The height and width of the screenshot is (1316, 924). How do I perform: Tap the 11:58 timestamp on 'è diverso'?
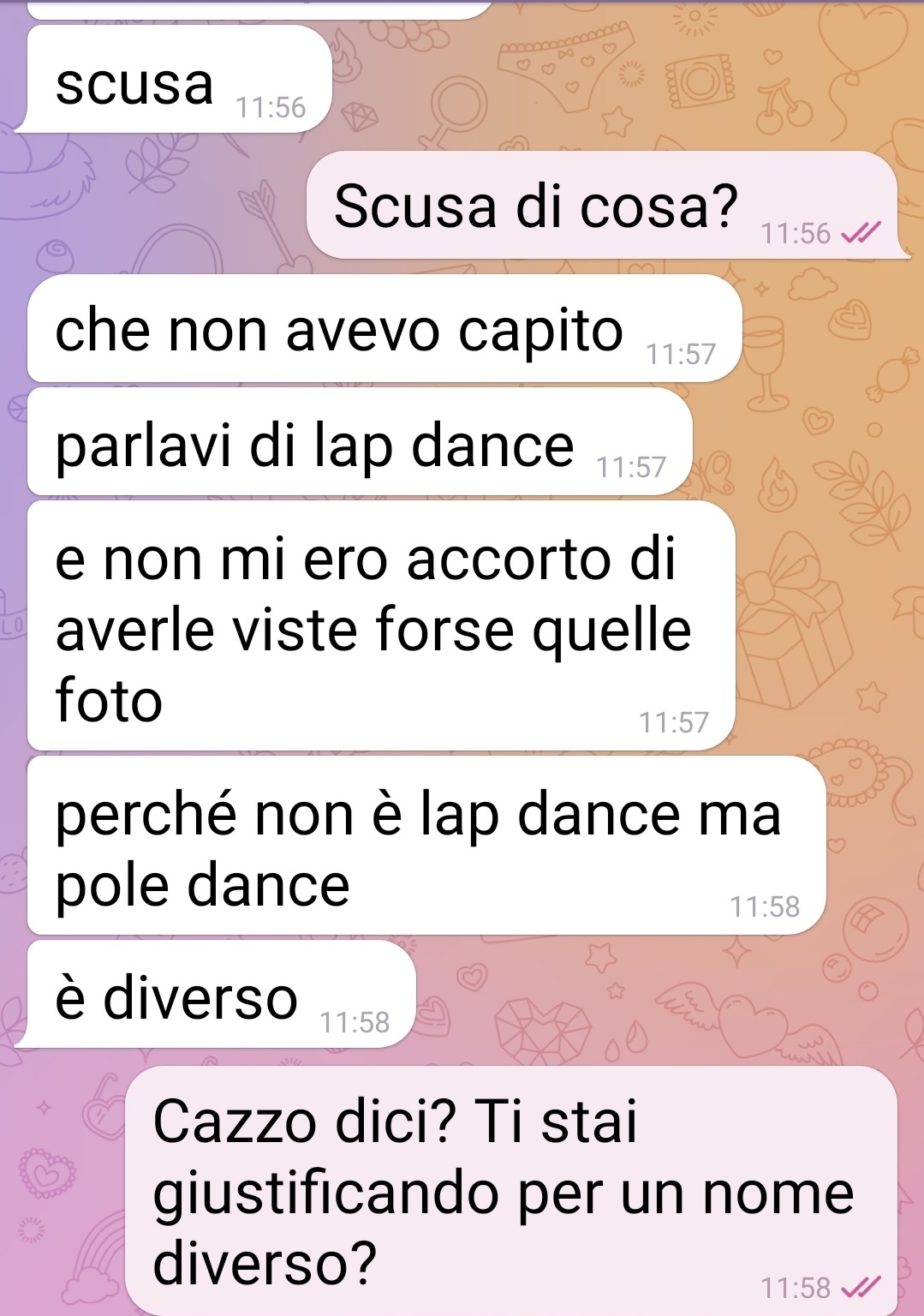coord(355,1022)
